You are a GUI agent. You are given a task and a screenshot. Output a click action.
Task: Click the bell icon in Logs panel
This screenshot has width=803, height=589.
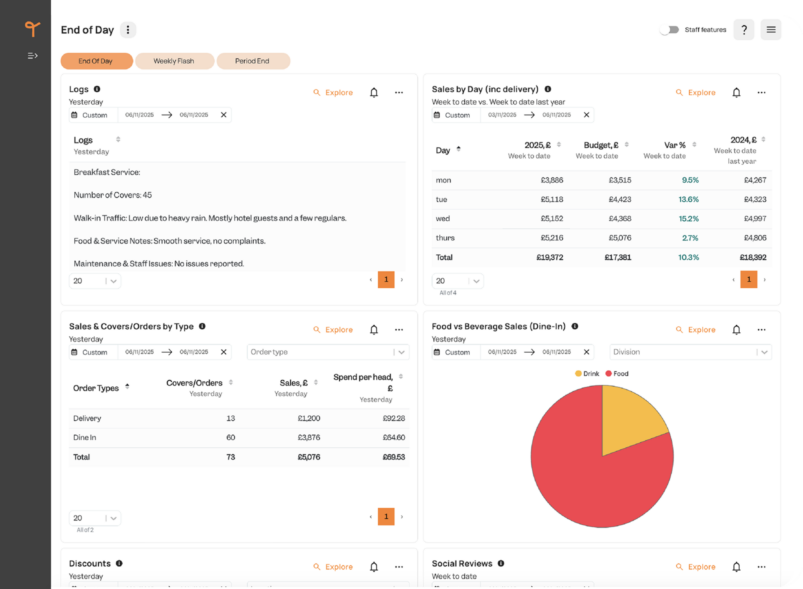pos(374,93)
